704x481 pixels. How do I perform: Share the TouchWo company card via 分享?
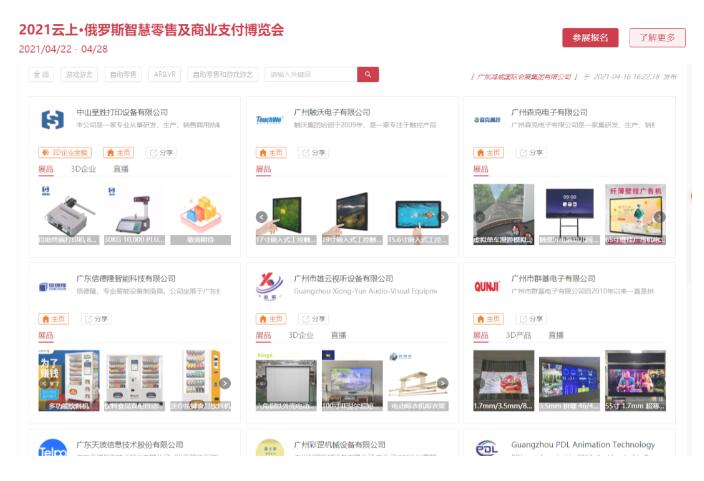pyautogui.click(x=313, y=153)
